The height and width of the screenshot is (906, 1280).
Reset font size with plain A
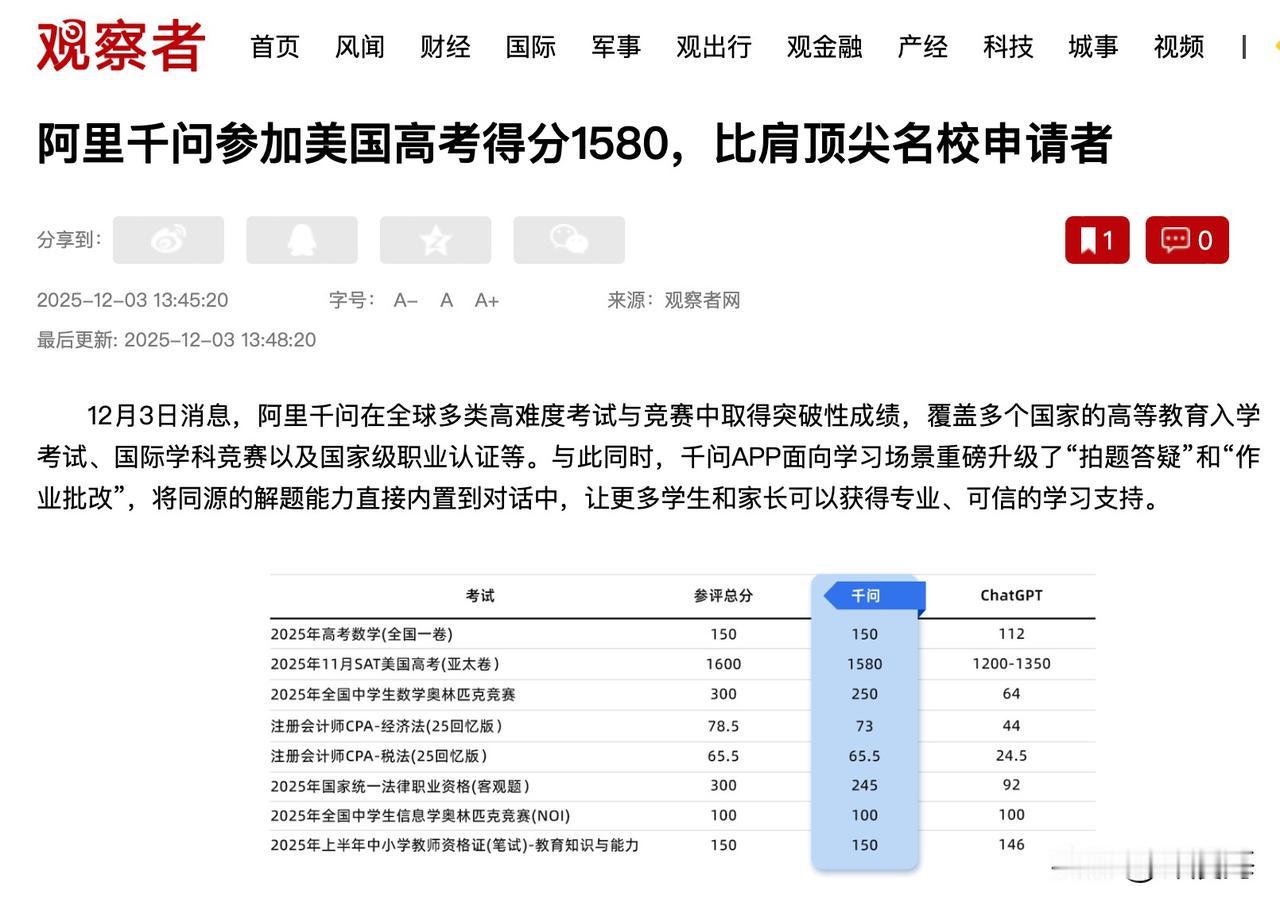pyautogui.click(x=447, y=300)
